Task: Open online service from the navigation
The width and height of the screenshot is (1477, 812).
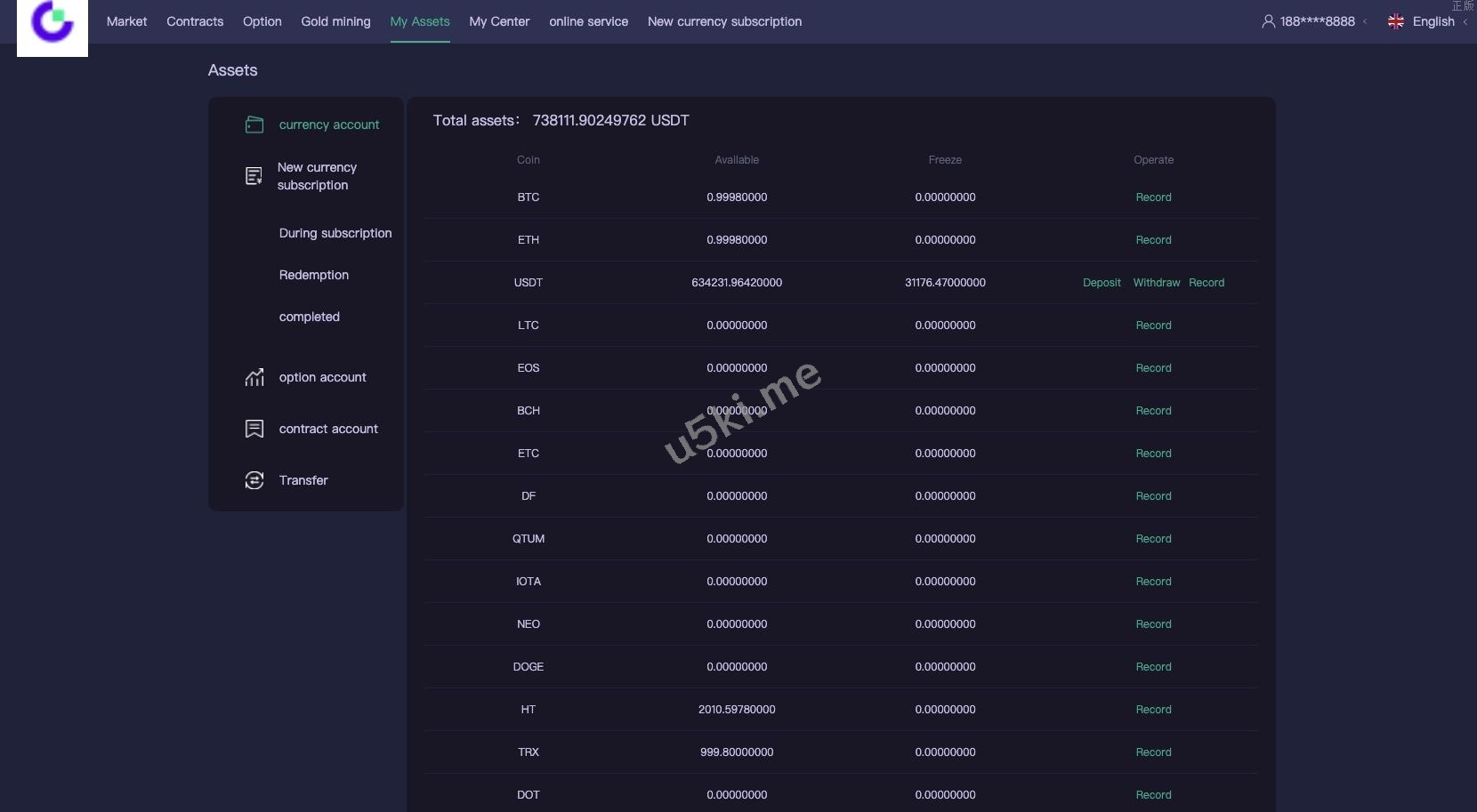Action: 588,21
